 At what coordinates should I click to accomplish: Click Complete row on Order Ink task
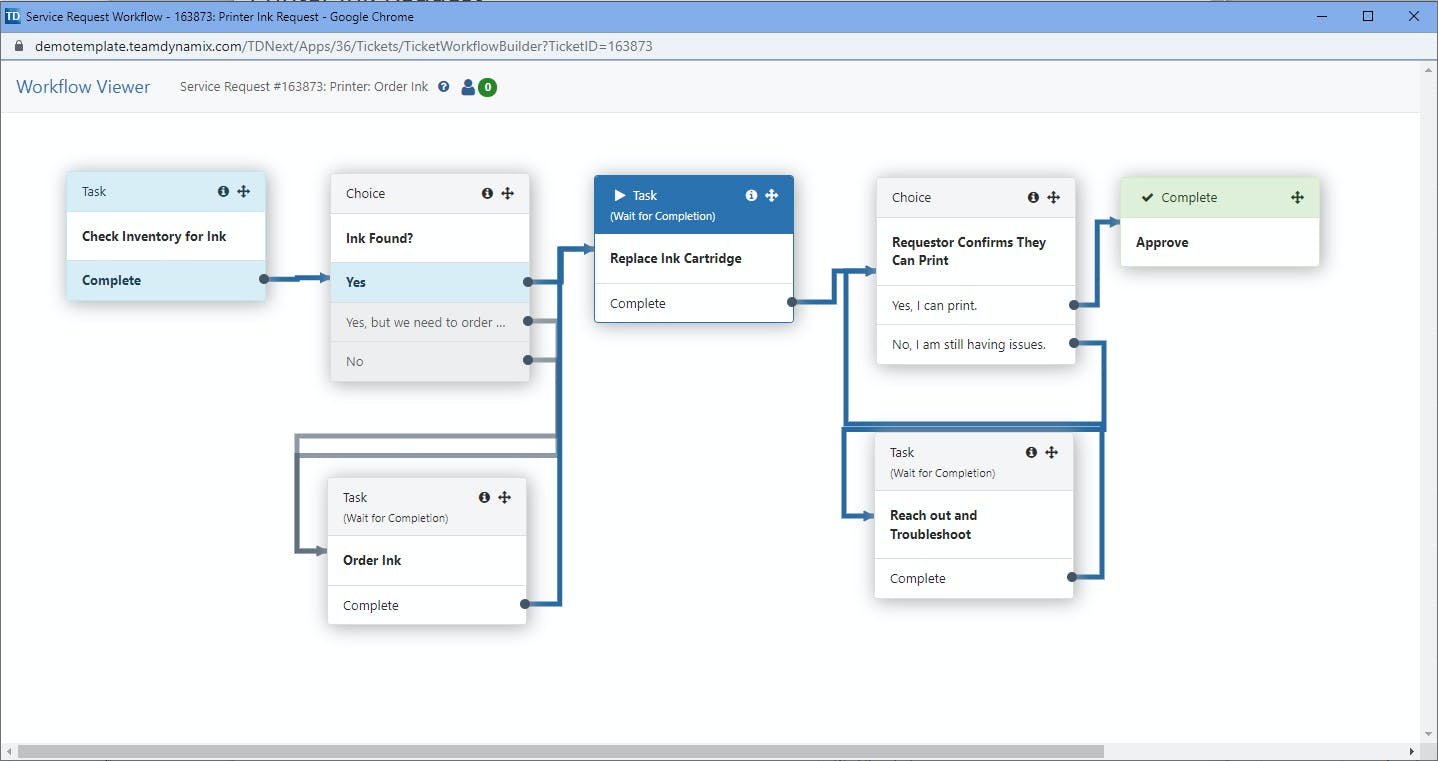(x=427, y=605)
